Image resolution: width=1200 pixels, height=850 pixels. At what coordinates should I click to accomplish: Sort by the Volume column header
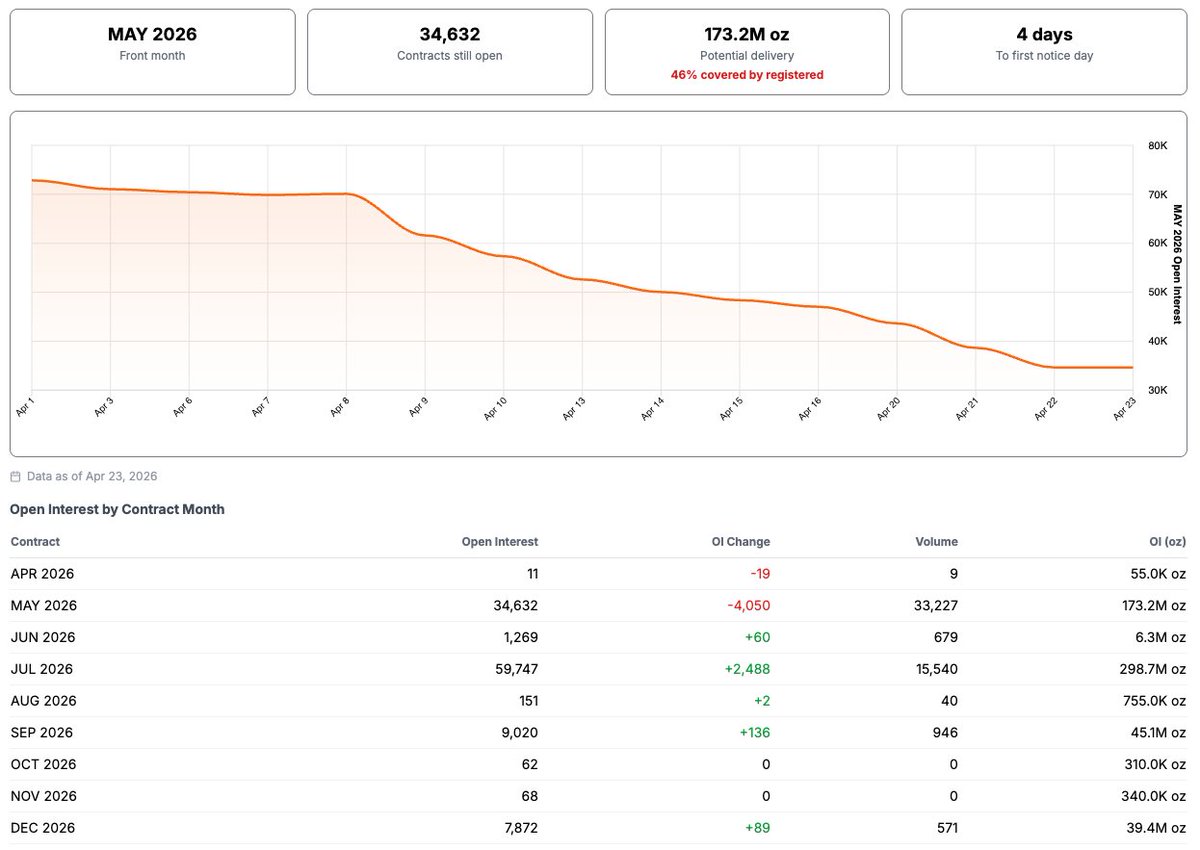pos(935,542)
